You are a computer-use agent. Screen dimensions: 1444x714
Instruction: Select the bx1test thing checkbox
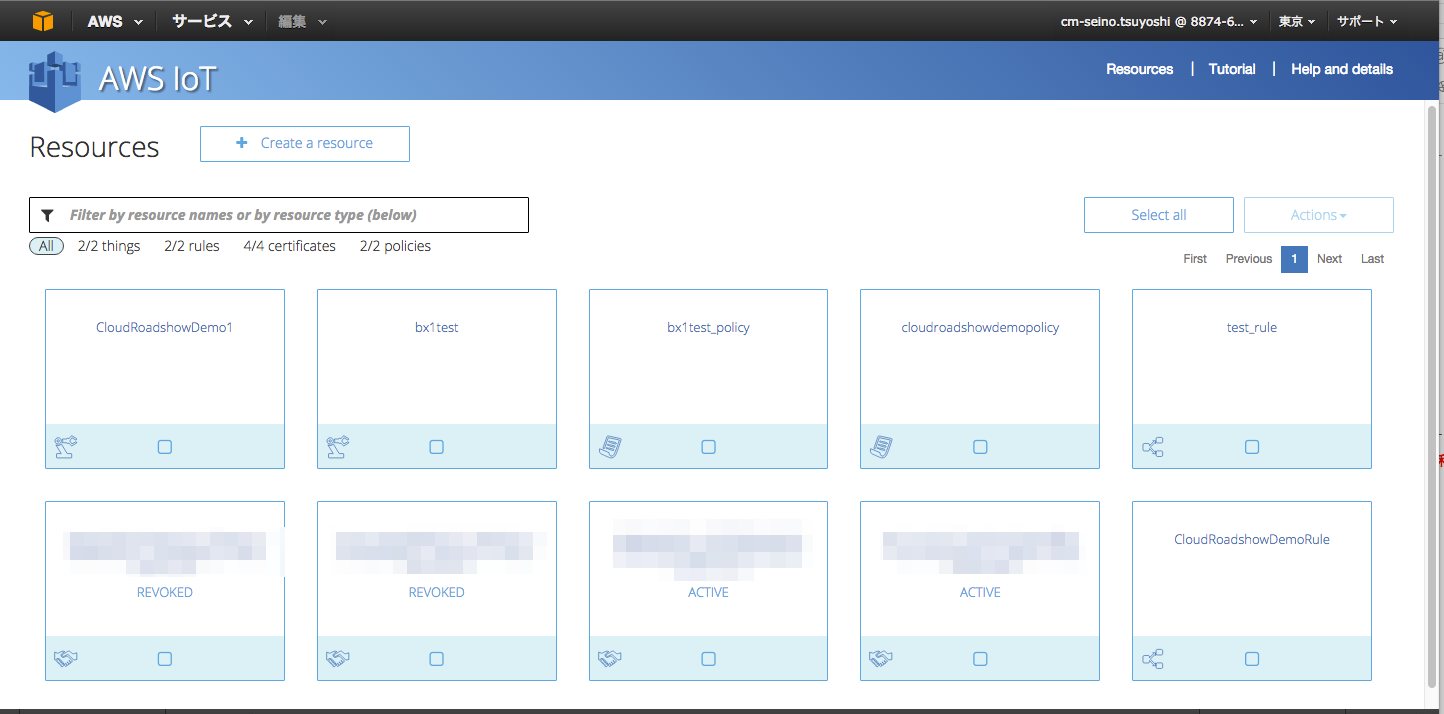437,447
